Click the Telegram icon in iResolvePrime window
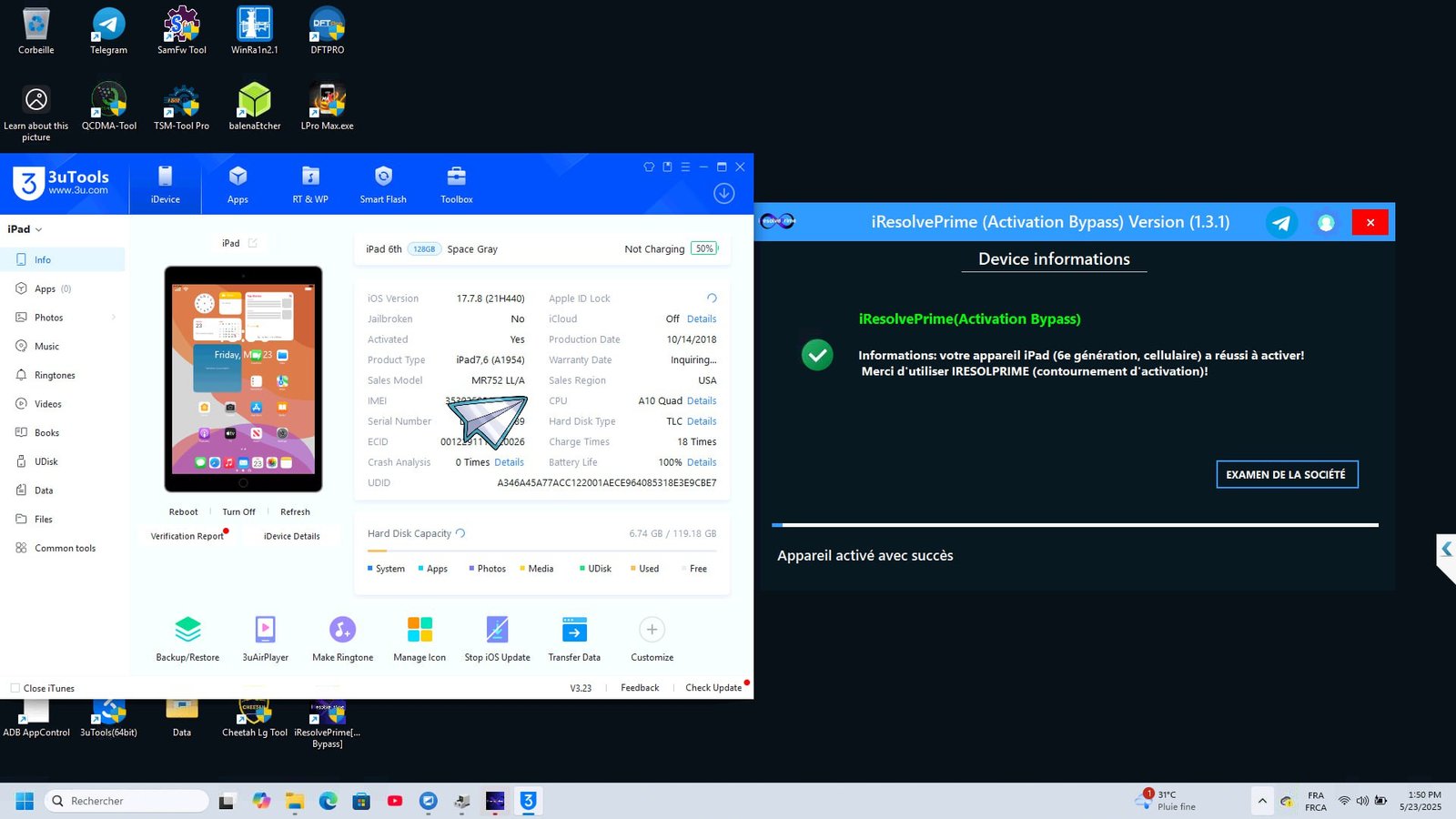 point(1281,222)
